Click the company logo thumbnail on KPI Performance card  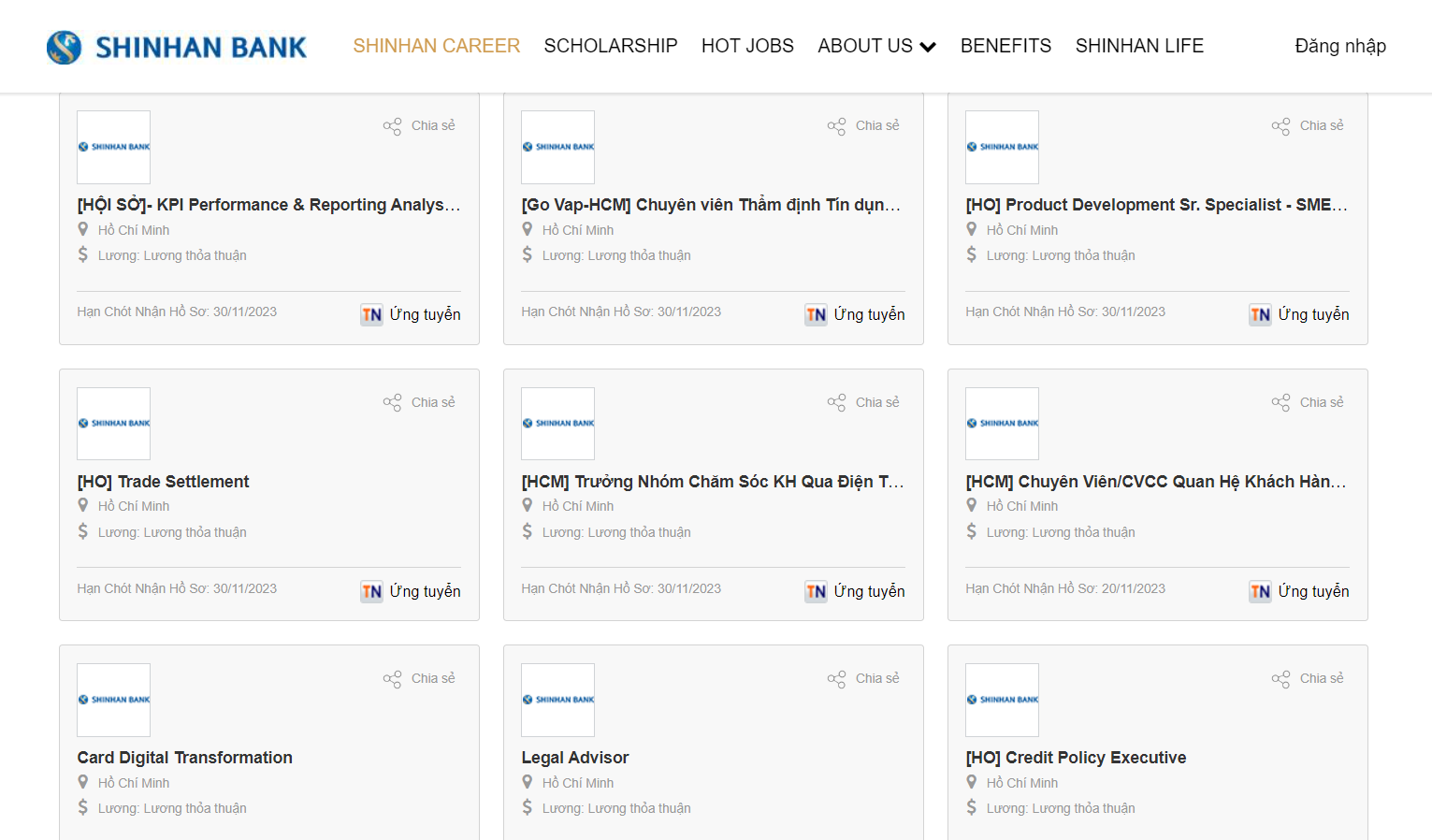[113, 147]
